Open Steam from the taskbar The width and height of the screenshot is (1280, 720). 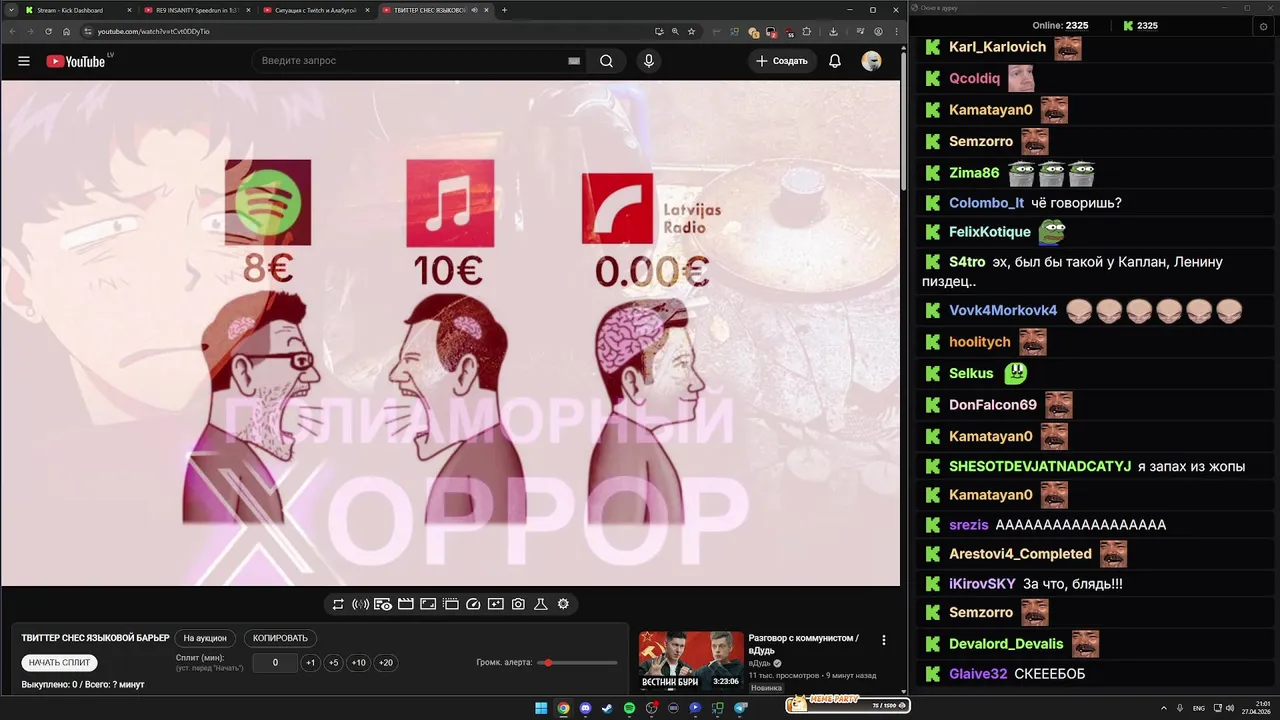tap(607, 708)
